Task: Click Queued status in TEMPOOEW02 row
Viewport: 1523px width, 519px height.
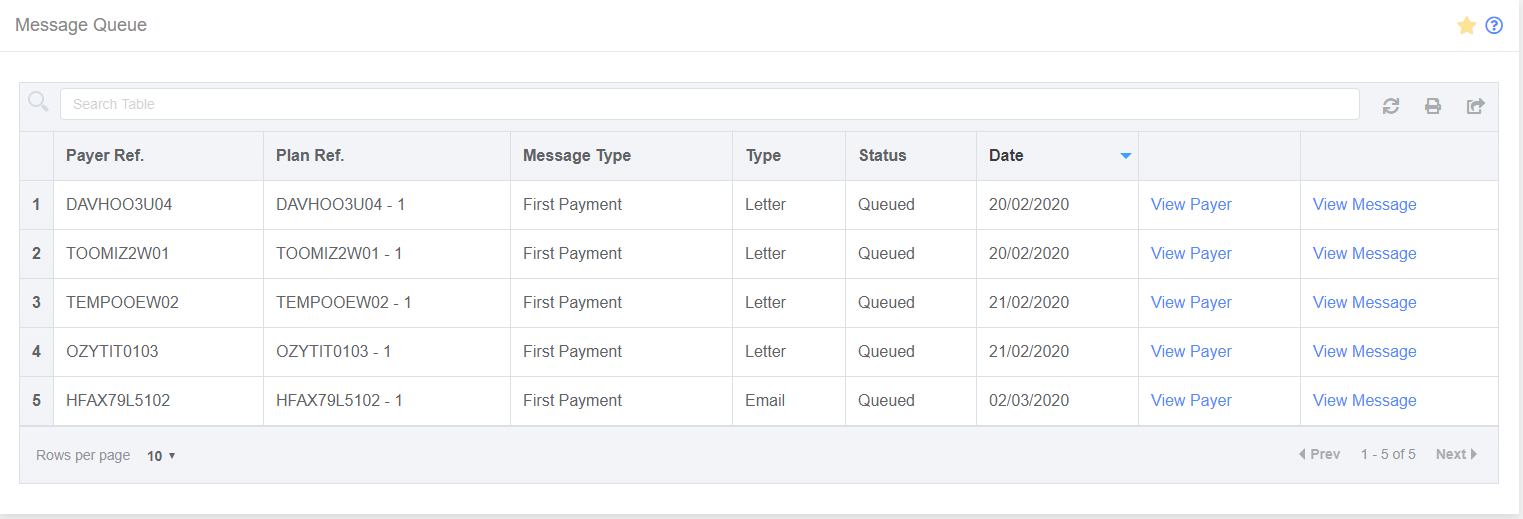Action: (x=886, y=302)
